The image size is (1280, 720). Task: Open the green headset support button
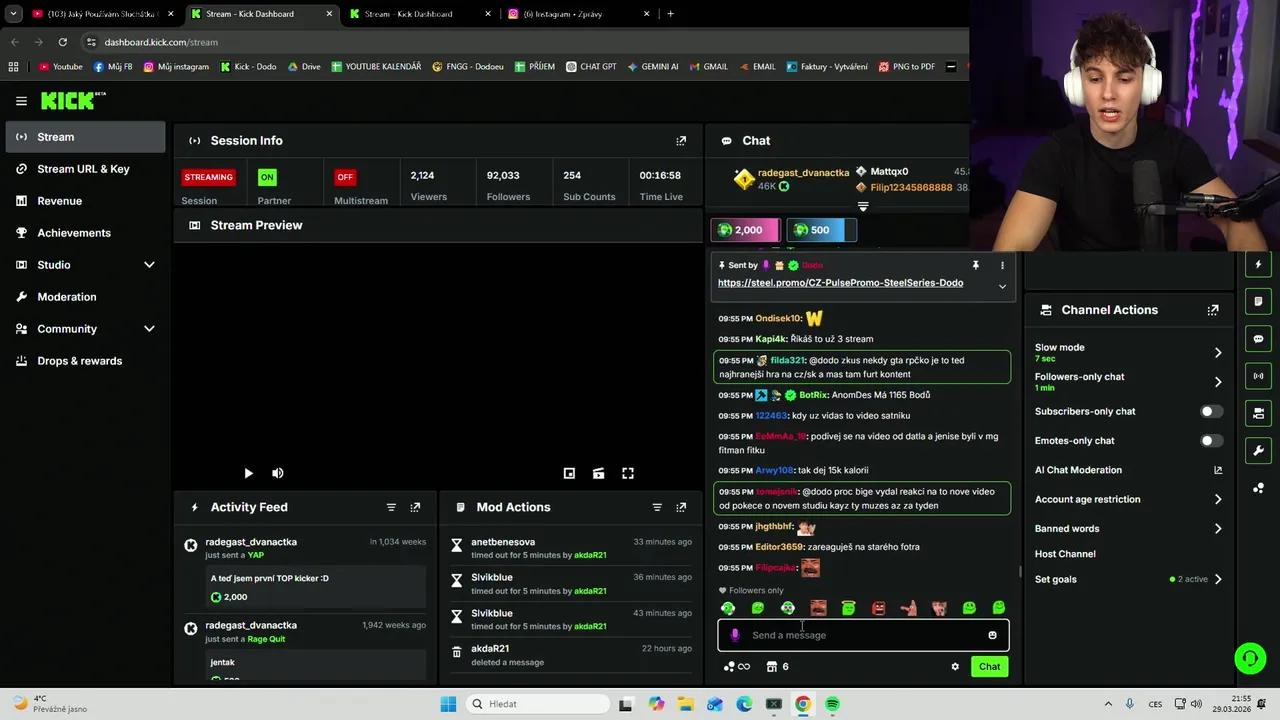(x=1250, y=658)
